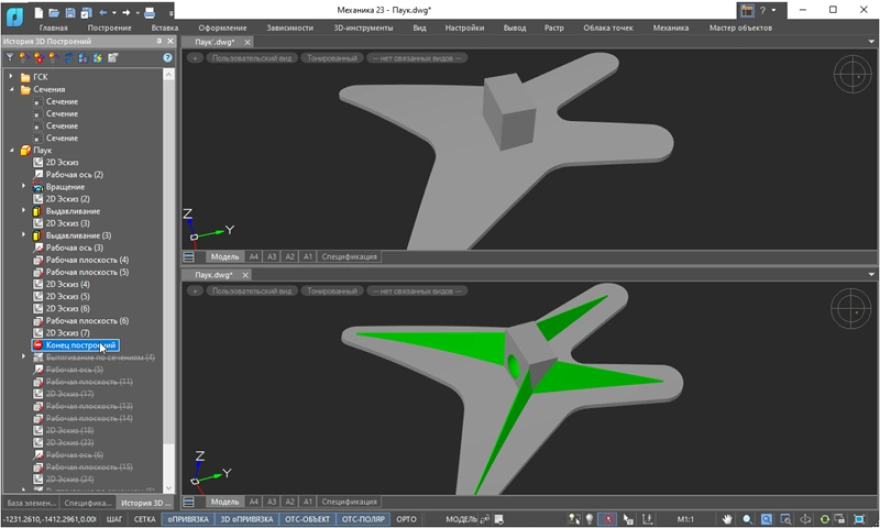Click the Print icon in quick access toolbar
This screenshot has width=880, height=528.
(149, 12)
